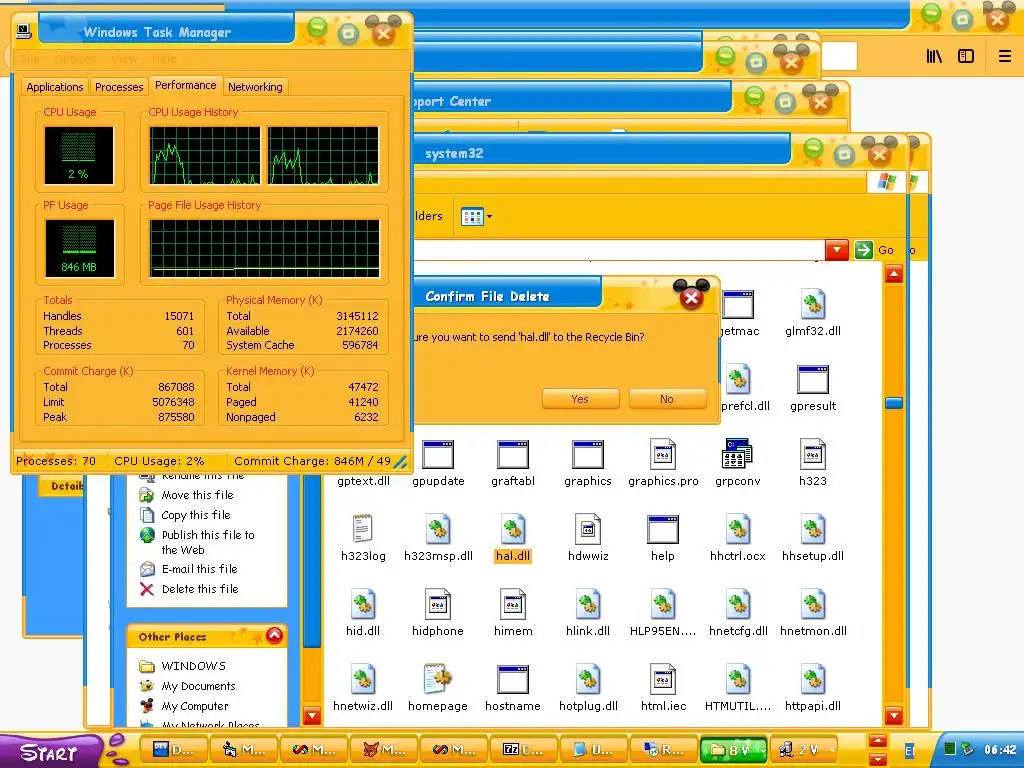The image size is (1024, 768).
Task: Select the himem file icon
Action: click(x=513, y=604)
